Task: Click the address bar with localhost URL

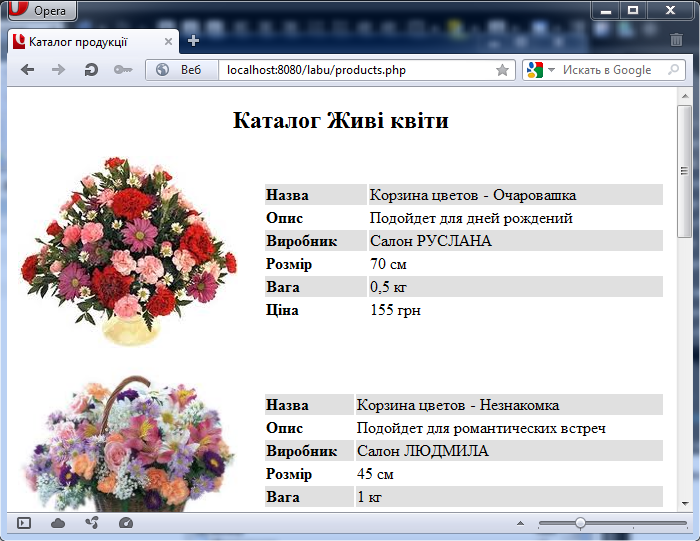Action: [350, 70]
